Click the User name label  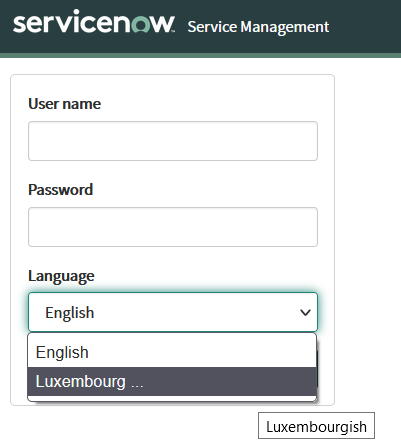(64, 104)
